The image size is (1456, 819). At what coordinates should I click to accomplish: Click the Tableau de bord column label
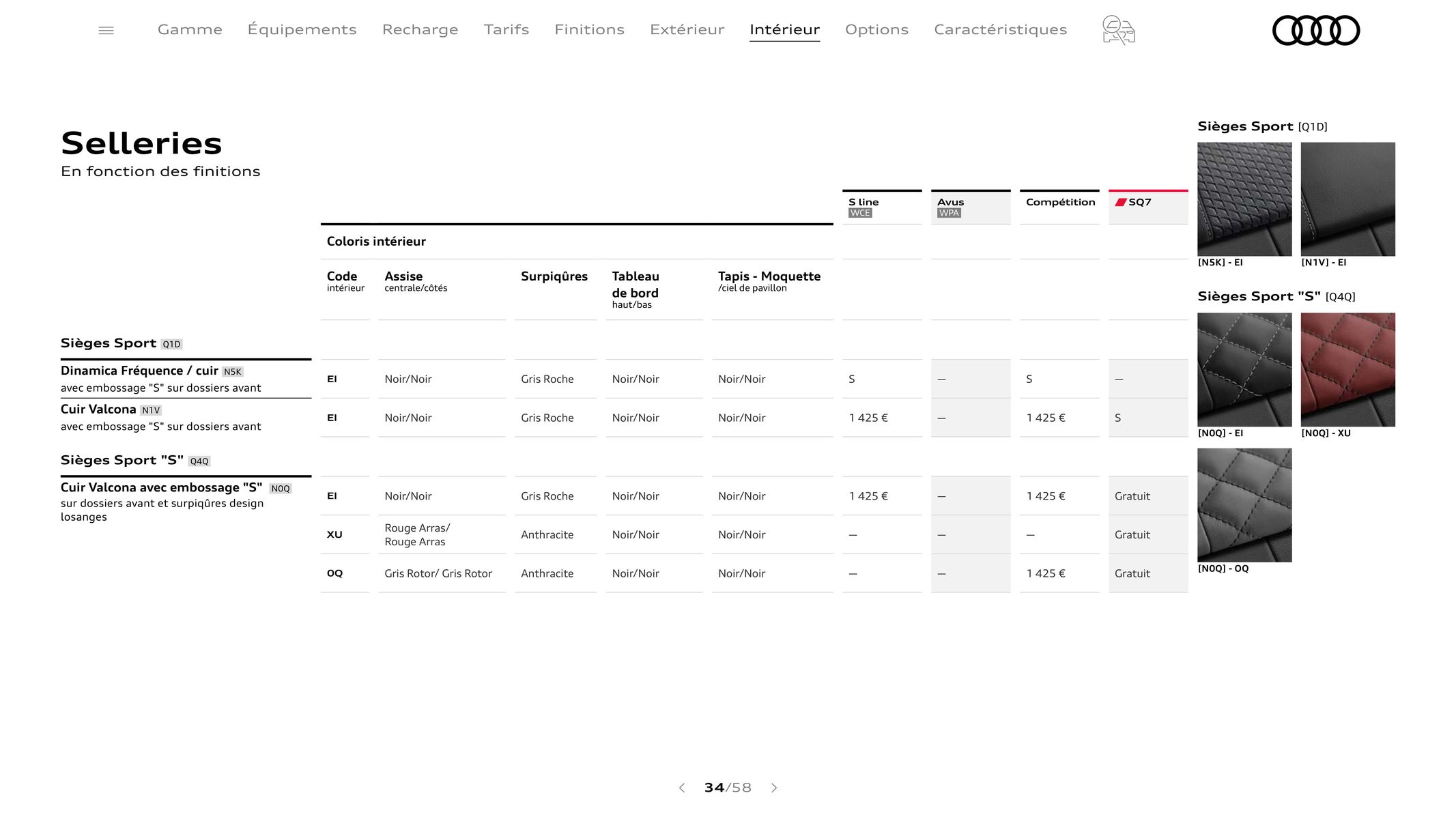[636, 289]
